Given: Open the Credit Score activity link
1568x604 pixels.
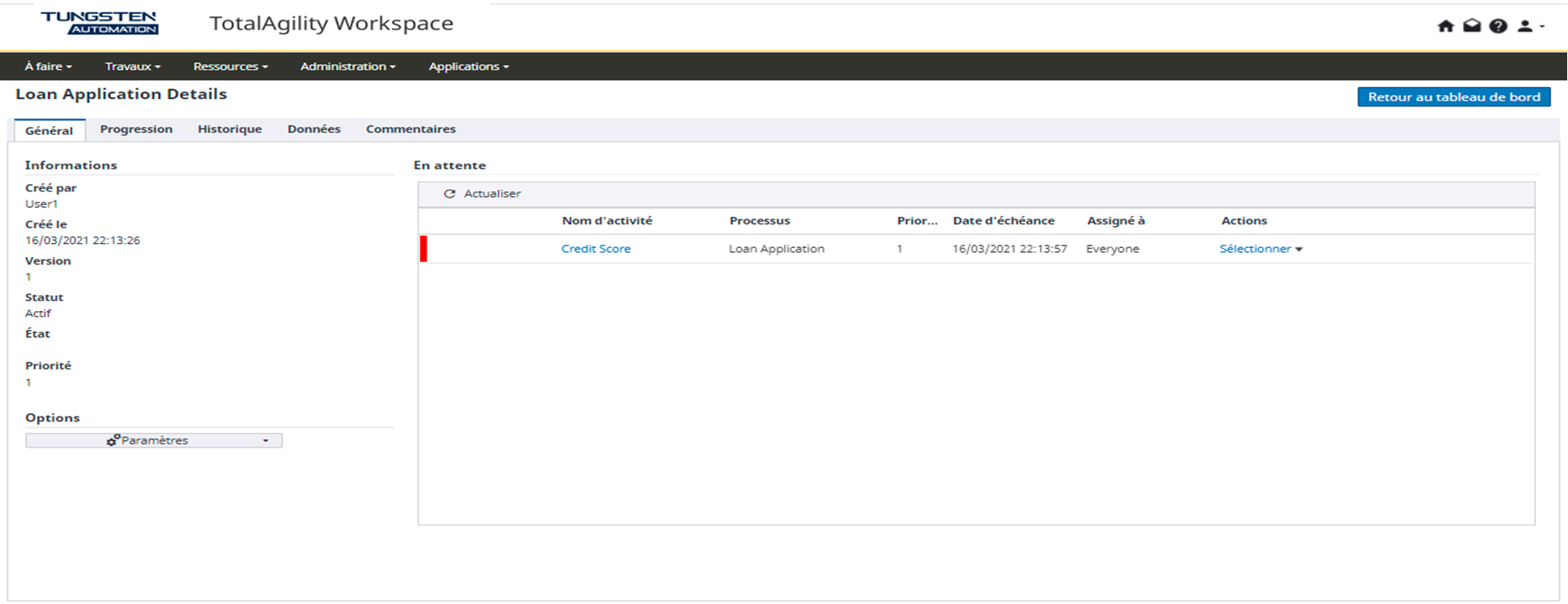Looking at the screenshot, I should tap(596, 249).
